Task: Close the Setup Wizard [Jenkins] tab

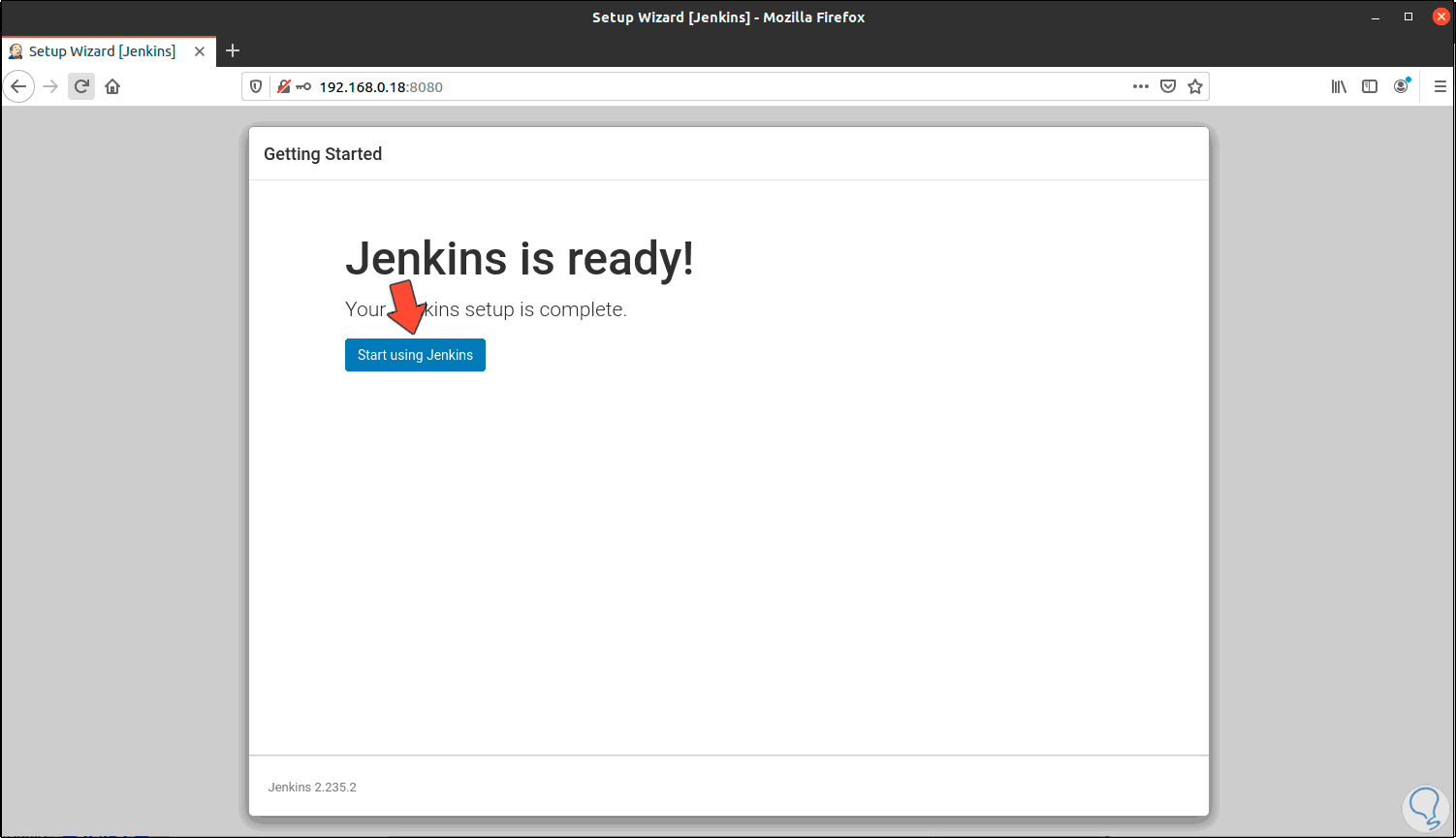Action: point(200,51)
